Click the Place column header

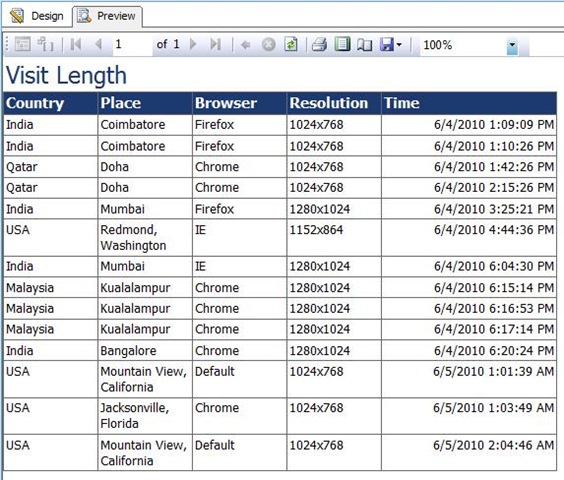[145, 103]
